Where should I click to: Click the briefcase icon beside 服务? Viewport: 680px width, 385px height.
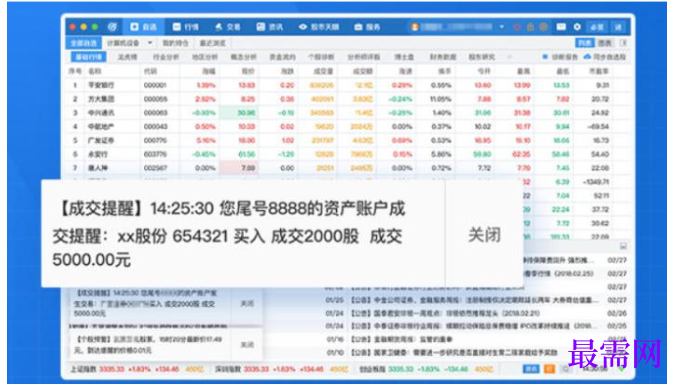click(x=358, y=27)
